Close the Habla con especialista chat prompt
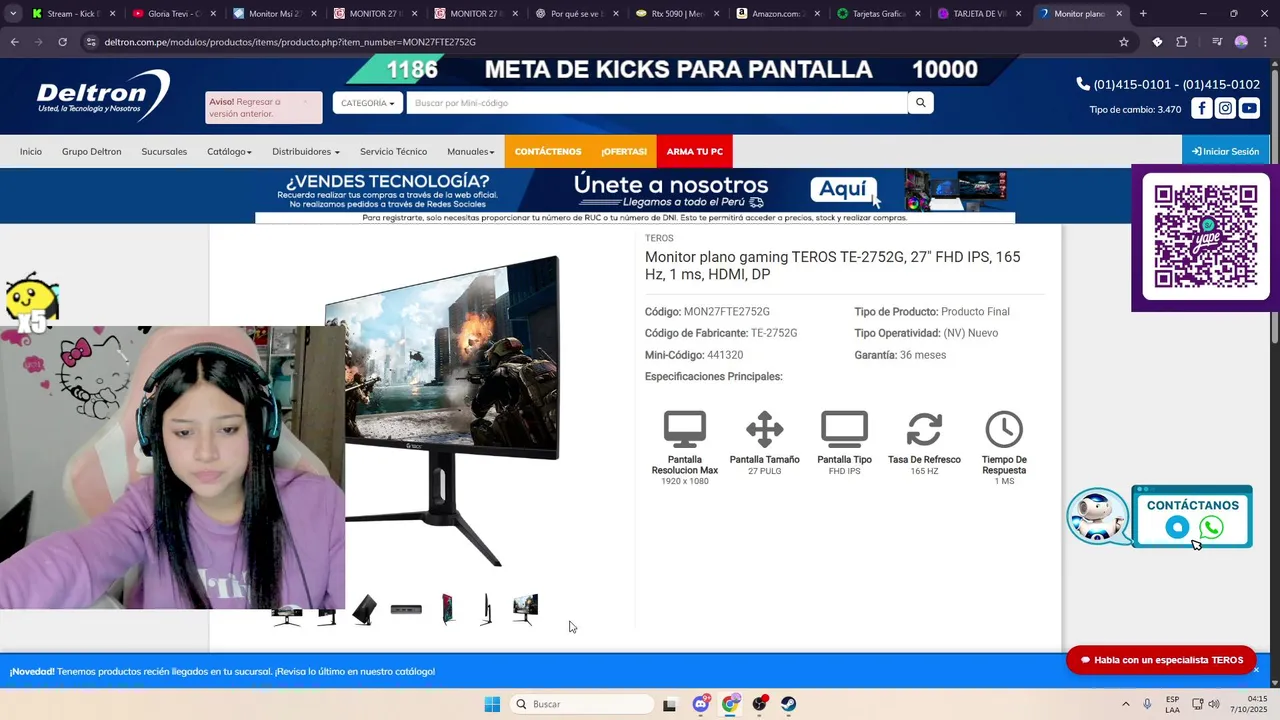This screenshot has width=1280, height=720. point(1256,670)
